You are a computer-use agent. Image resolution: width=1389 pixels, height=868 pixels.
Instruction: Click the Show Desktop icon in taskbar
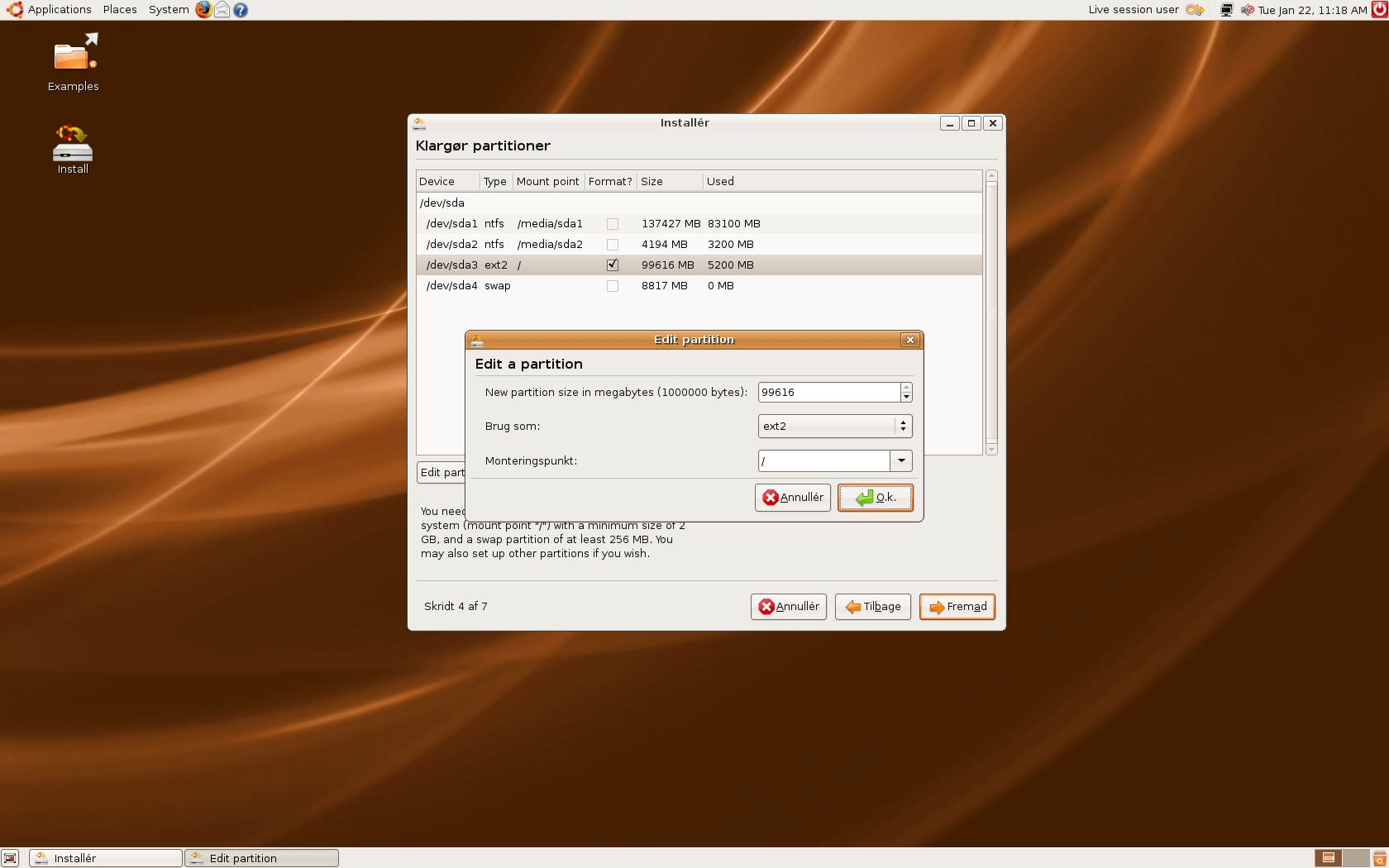click(x=10, y=858)
